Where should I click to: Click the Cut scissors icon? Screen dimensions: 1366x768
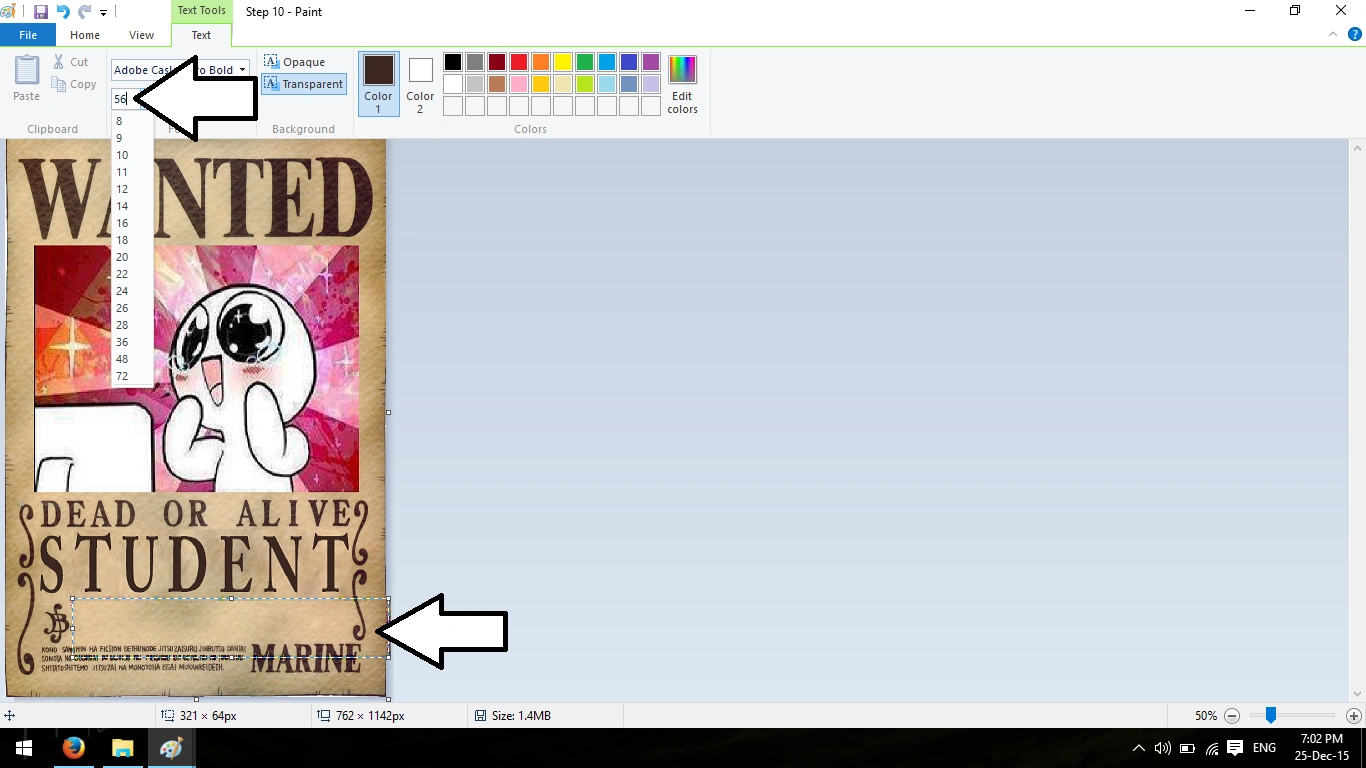coord(59,62)
